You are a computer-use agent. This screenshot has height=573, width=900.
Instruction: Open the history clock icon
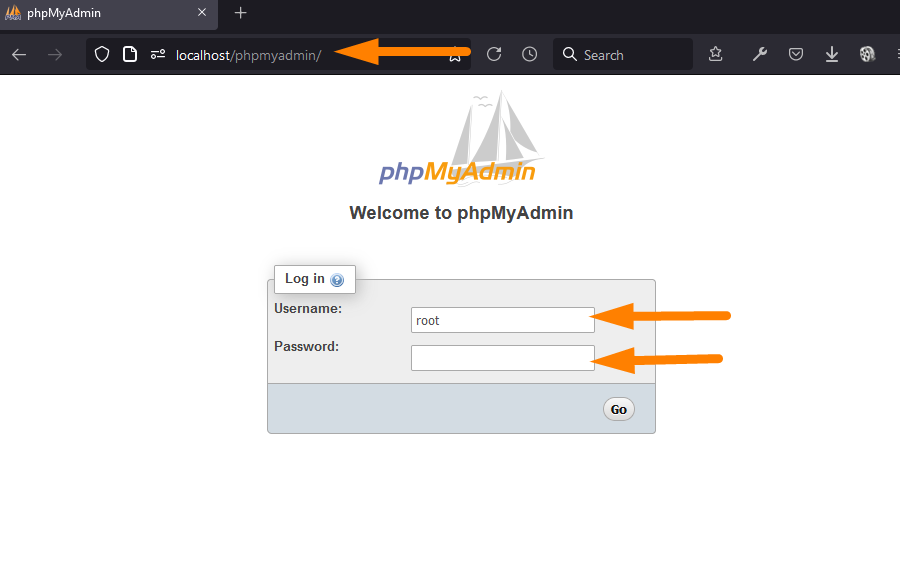(529, 55)
